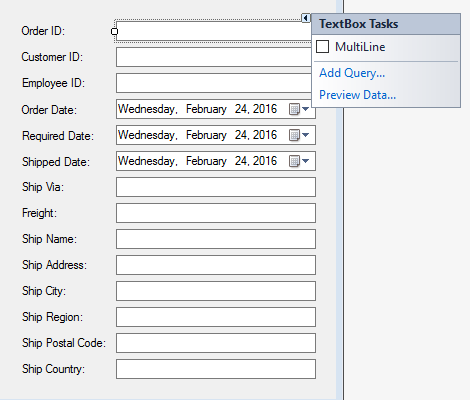Select the Customer ID label
The image size is (470, 400).
point(52,57)
